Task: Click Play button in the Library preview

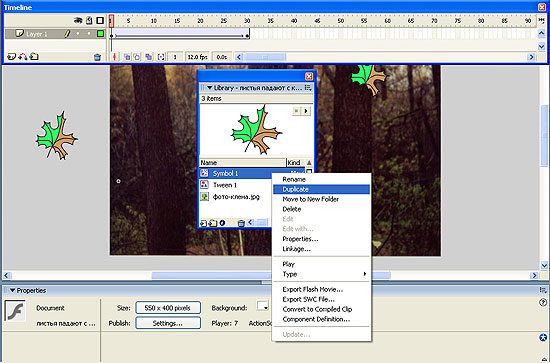Action: pos(306,111)
